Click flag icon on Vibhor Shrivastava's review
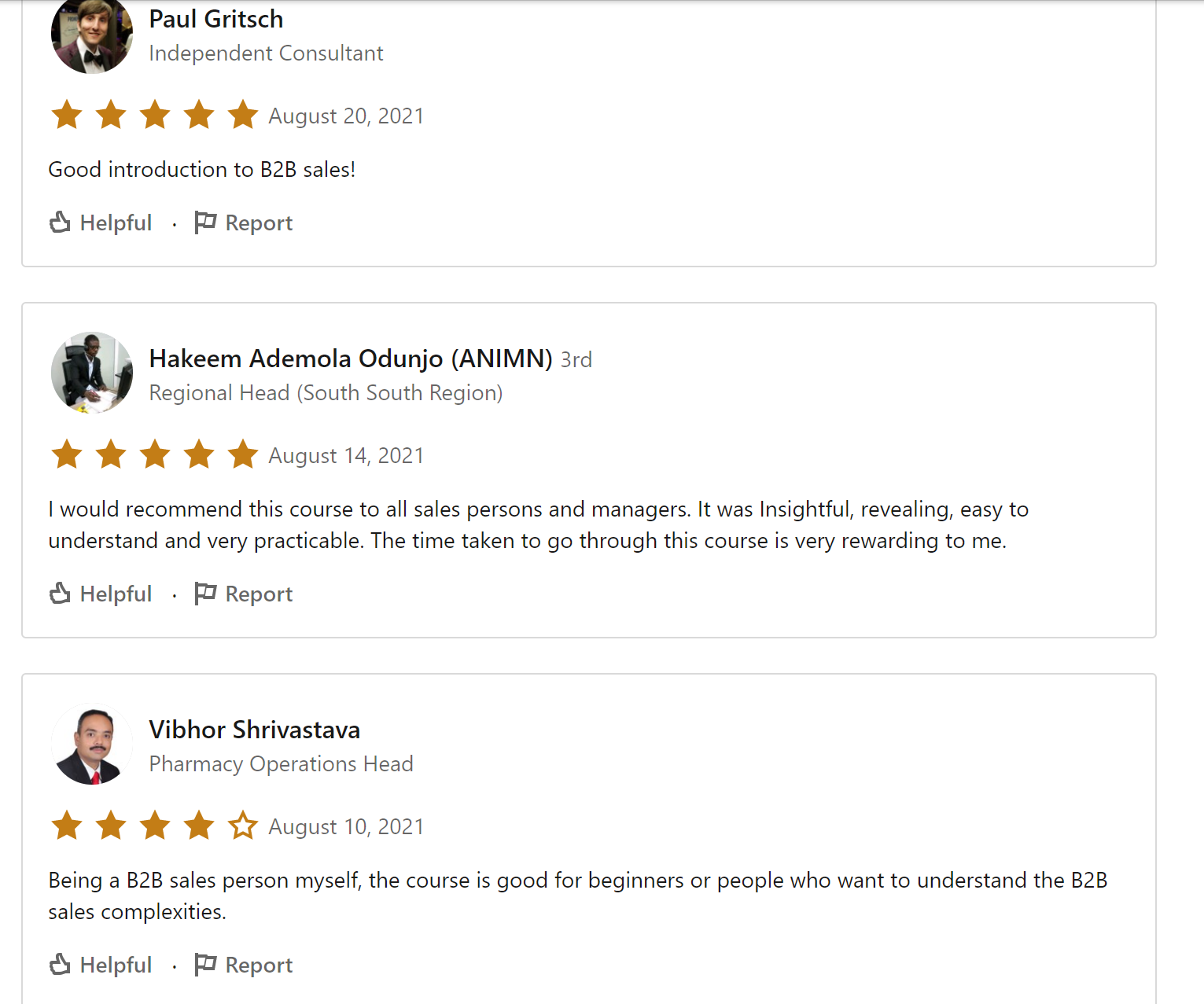The image size is (1204, 1004). coord(205,965)
